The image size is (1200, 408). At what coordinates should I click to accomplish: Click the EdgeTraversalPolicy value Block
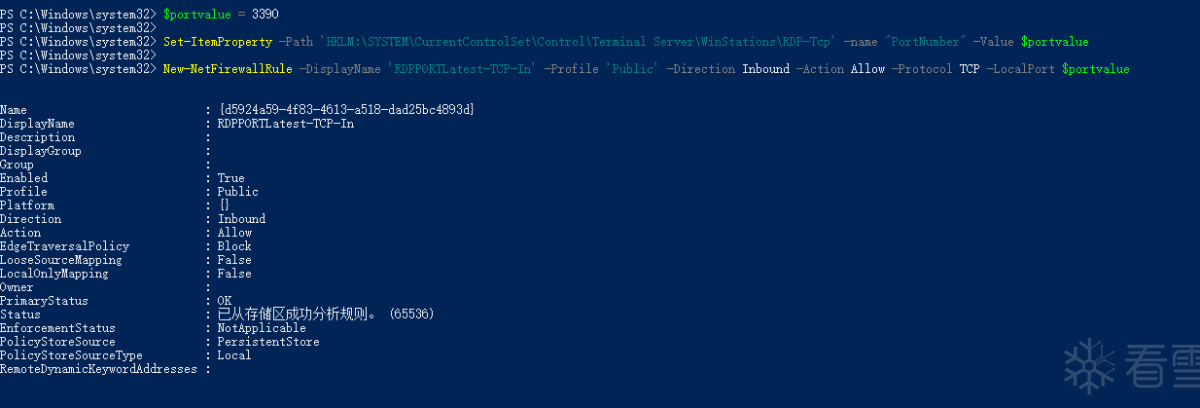(x=235, y=246)
